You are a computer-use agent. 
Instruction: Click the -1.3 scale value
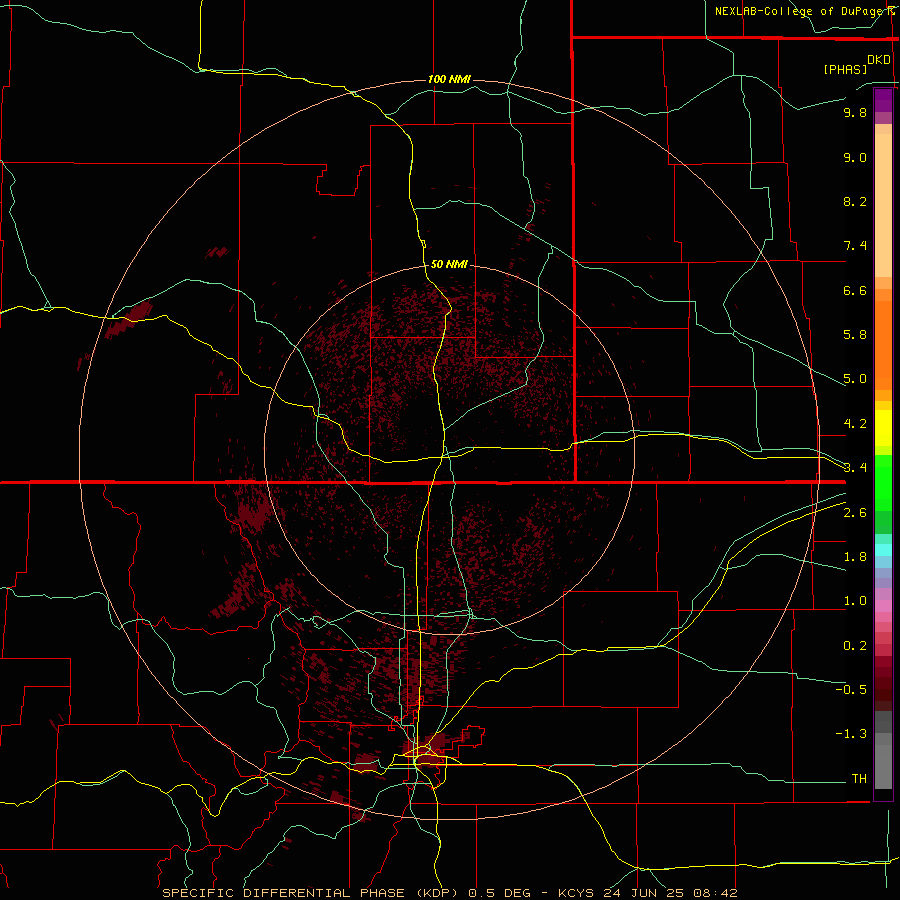[x=851, y=734]
